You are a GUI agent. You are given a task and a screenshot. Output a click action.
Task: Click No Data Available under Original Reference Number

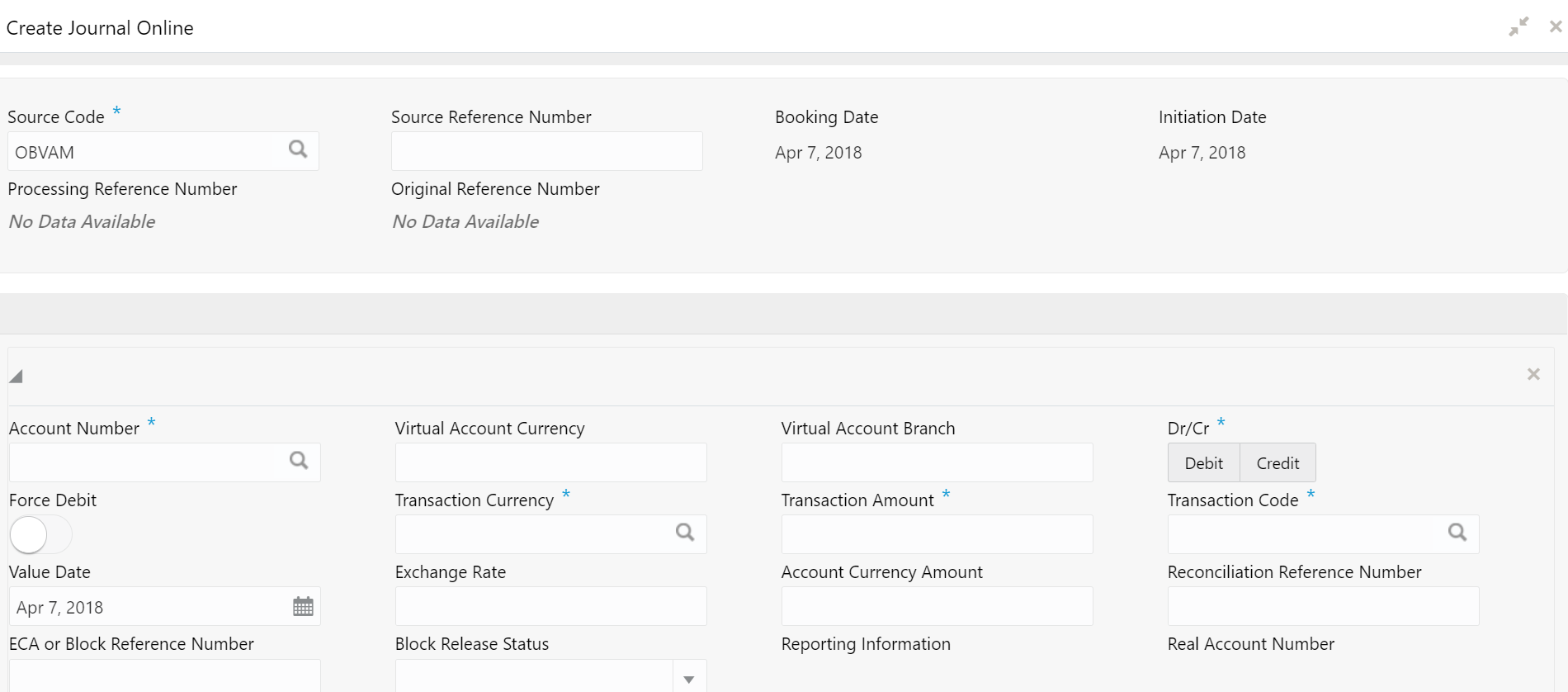(465, 221)
